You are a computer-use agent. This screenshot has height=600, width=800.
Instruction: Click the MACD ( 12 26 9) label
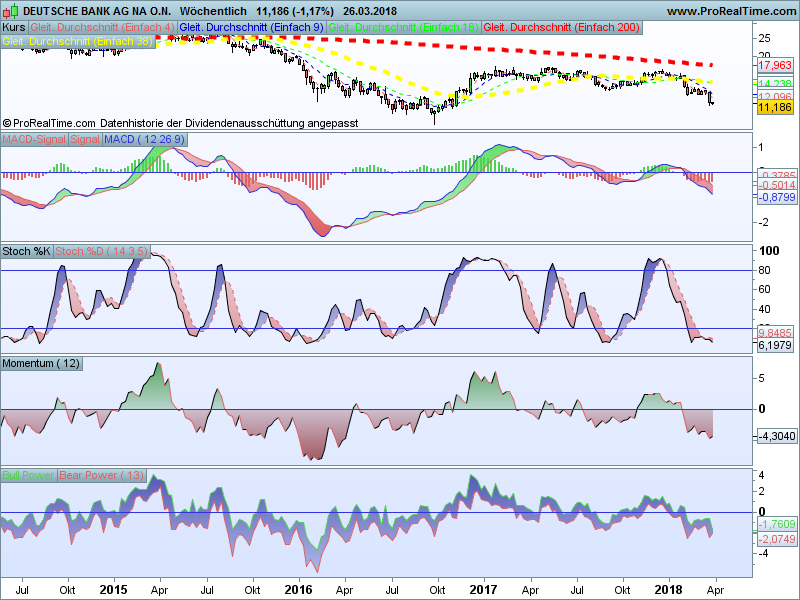[x=144, y=139]
